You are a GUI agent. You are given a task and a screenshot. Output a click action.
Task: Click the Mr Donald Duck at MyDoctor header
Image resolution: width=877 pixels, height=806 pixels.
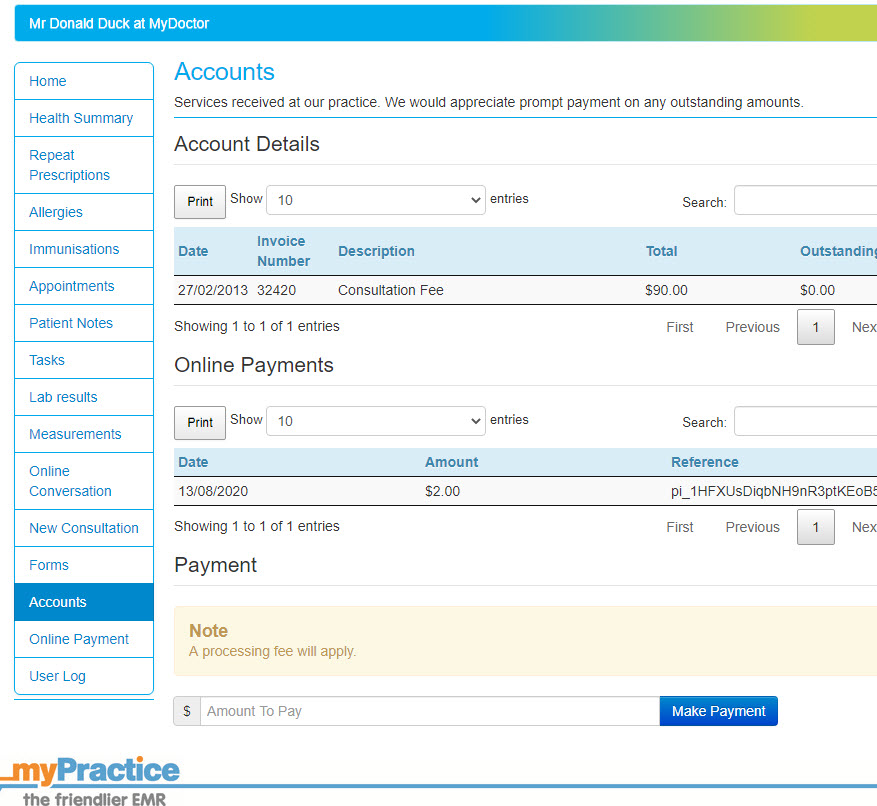[119, 23]
